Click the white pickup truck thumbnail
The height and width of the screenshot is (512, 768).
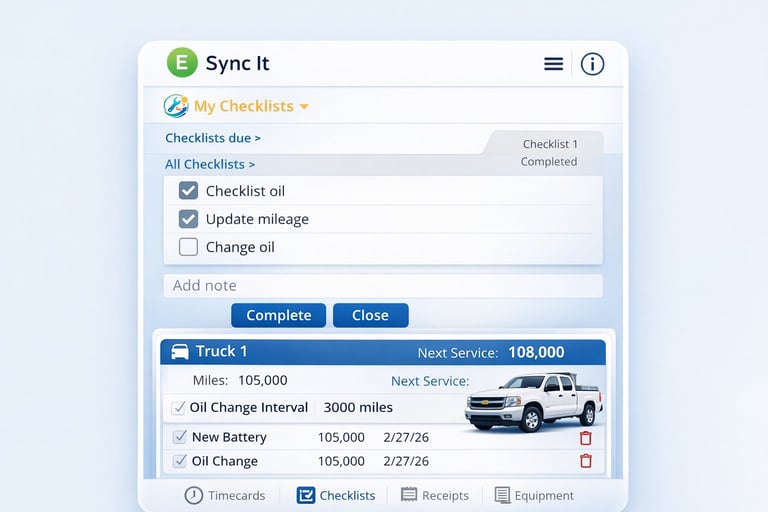pos(534,402)
